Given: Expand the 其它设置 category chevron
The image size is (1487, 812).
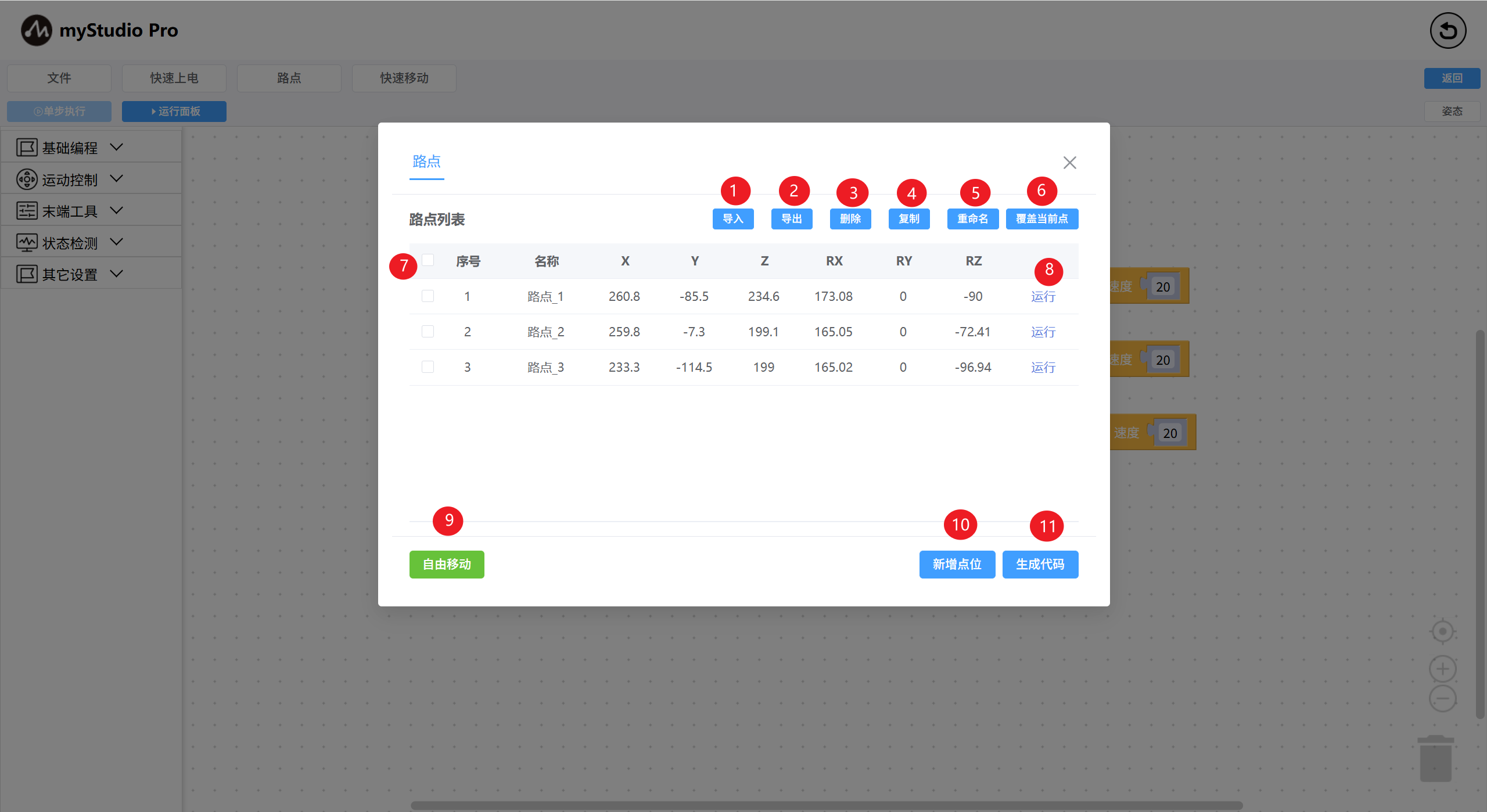Looking at the screenshot, I should [x=117, y=274].
